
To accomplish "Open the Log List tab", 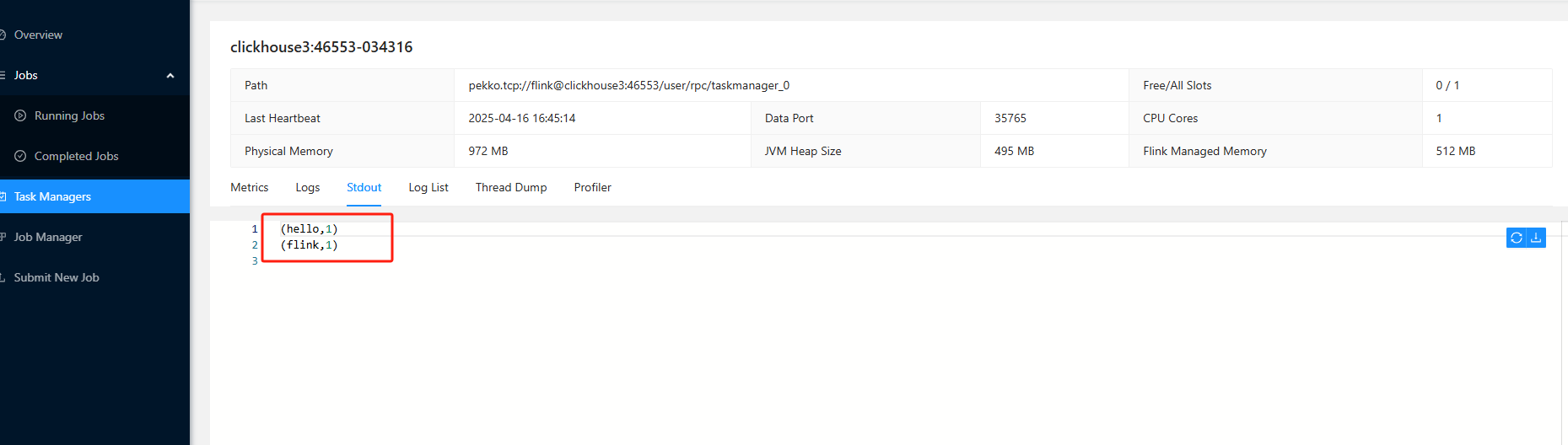I will (x=428, y=187).
